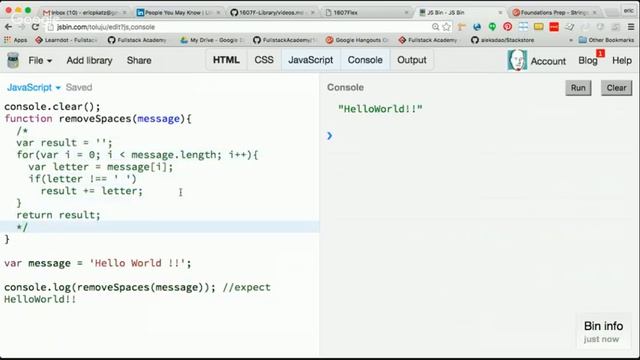
Task: Reload the page with the refresh icon
Action: pyautogui.click(x=36, y=27)
